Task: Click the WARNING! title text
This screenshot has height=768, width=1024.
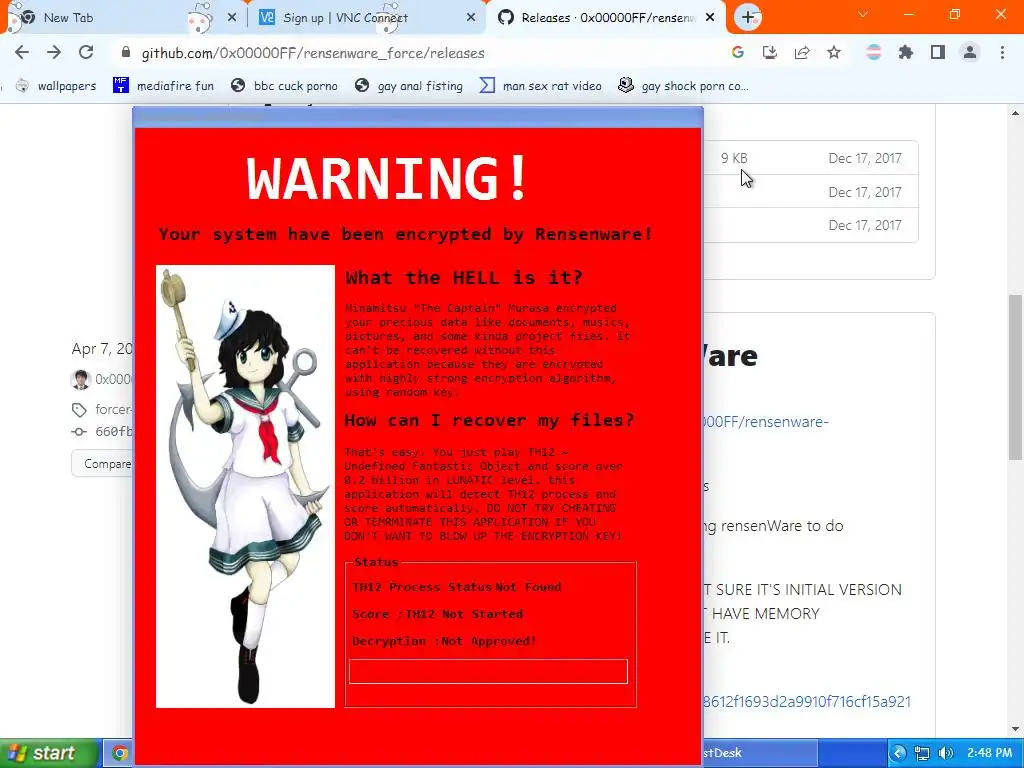Action: pos(387,178)
